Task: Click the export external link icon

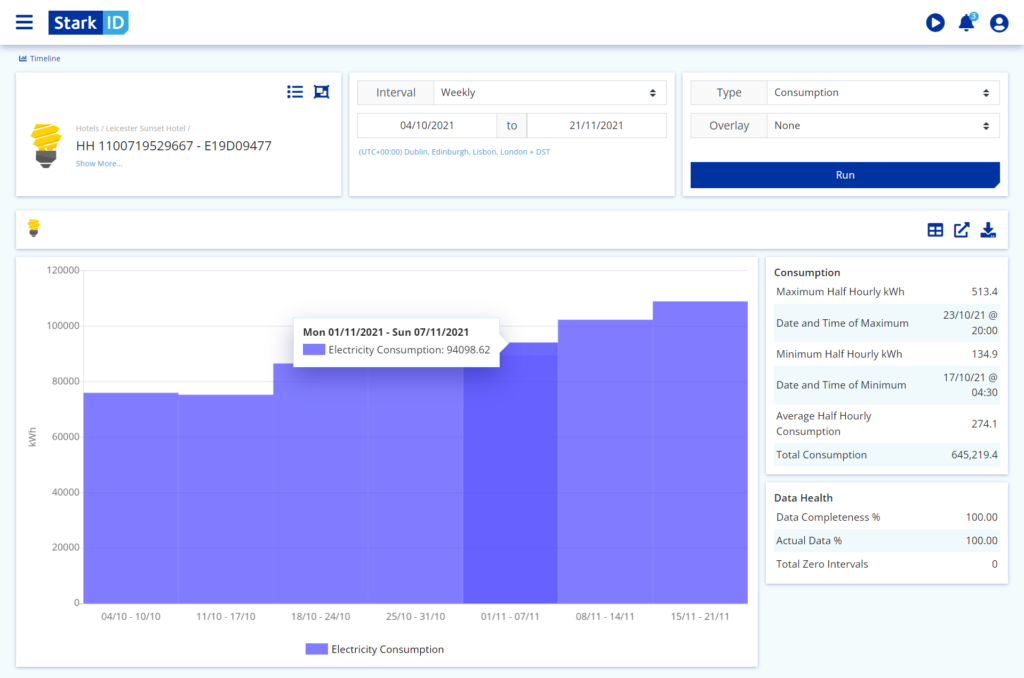Action: tap(961, 230)
